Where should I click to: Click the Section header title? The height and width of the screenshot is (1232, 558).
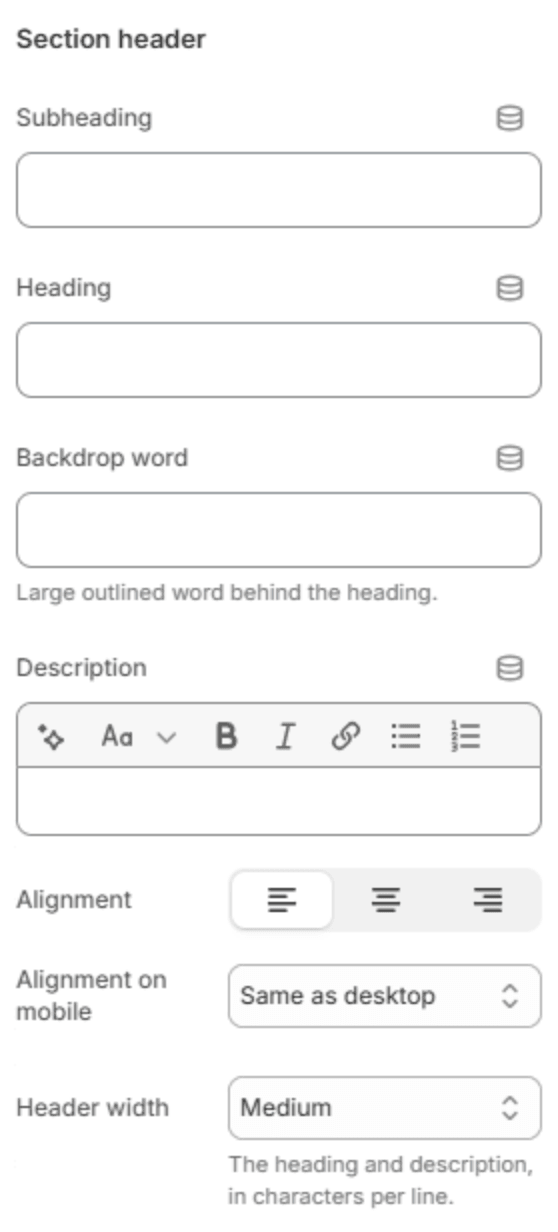point(111,40)
